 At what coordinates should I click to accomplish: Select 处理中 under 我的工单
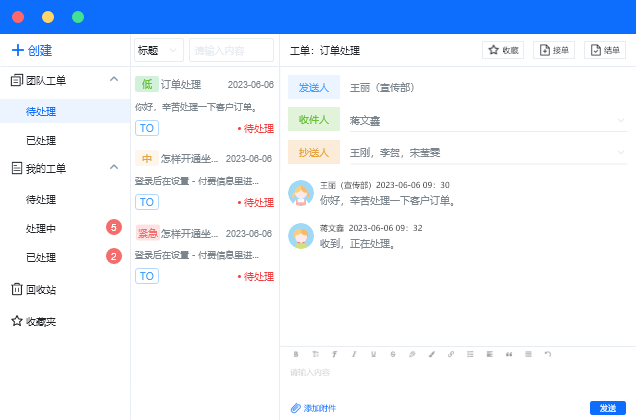point(41,228)
